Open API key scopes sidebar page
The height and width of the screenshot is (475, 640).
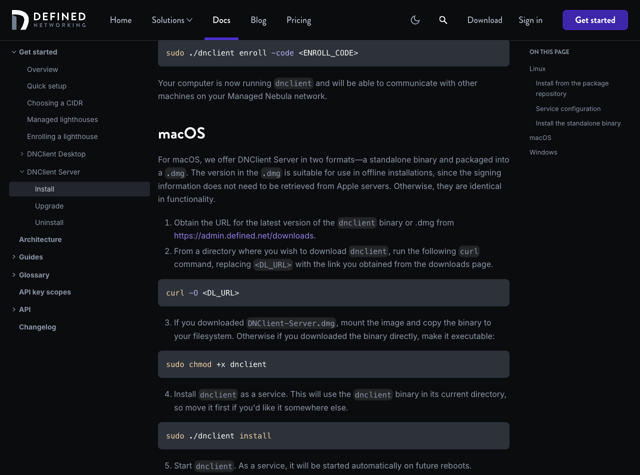pos(44,292)
